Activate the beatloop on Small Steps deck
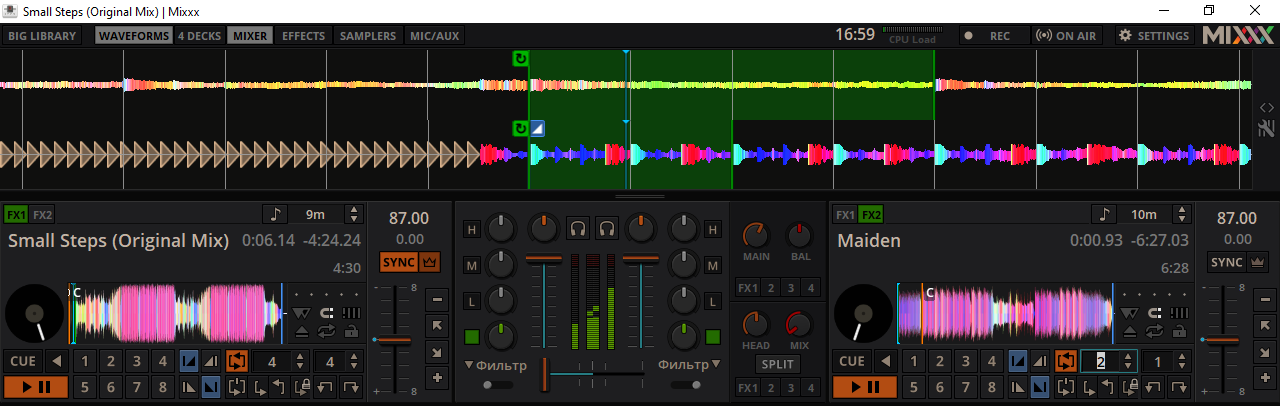This screenshot has width=1280, height=406. point(237,361)
